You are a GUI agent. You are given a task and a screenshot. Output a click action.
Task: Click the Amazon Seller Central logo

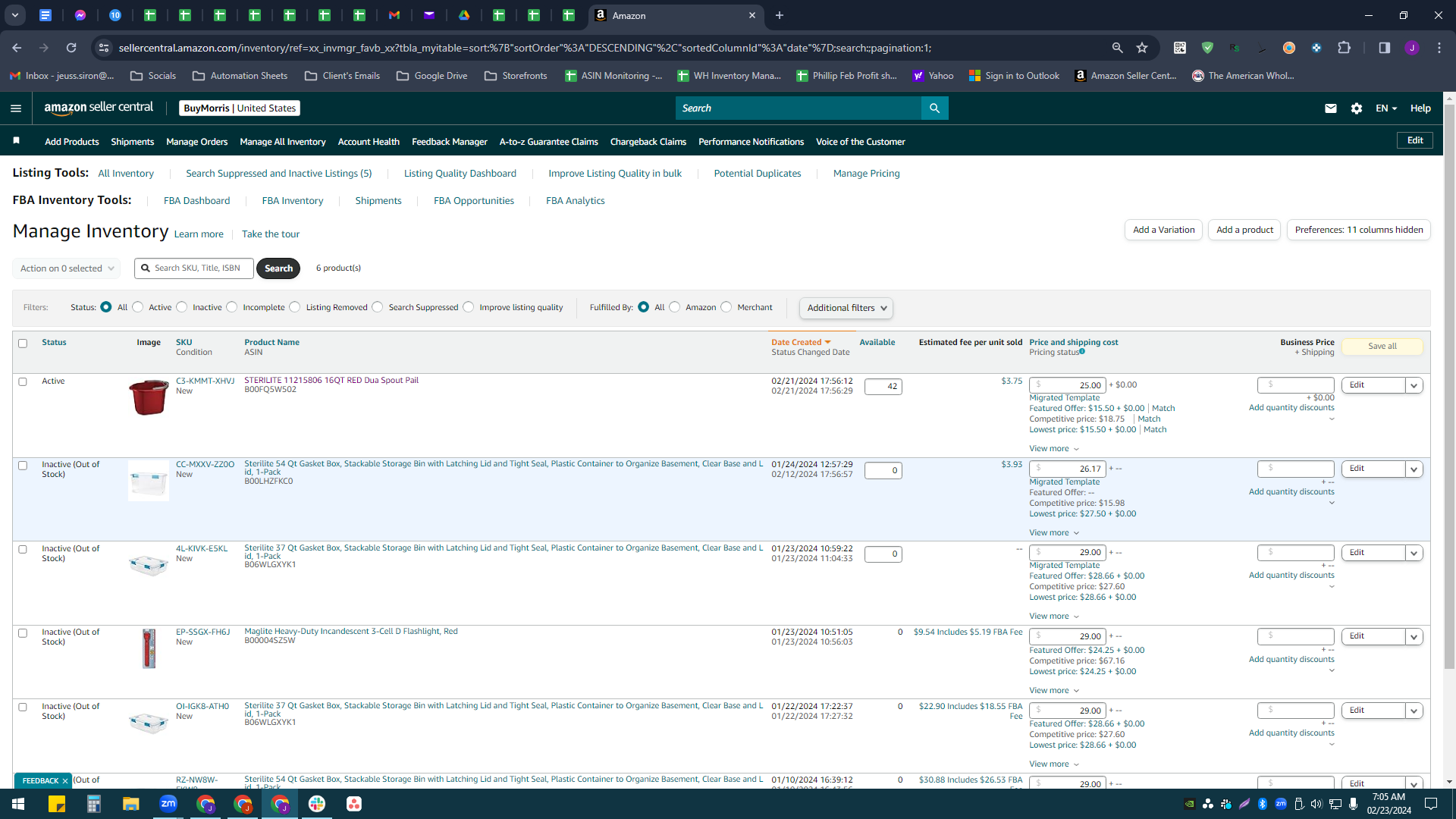tap(99, 108)
